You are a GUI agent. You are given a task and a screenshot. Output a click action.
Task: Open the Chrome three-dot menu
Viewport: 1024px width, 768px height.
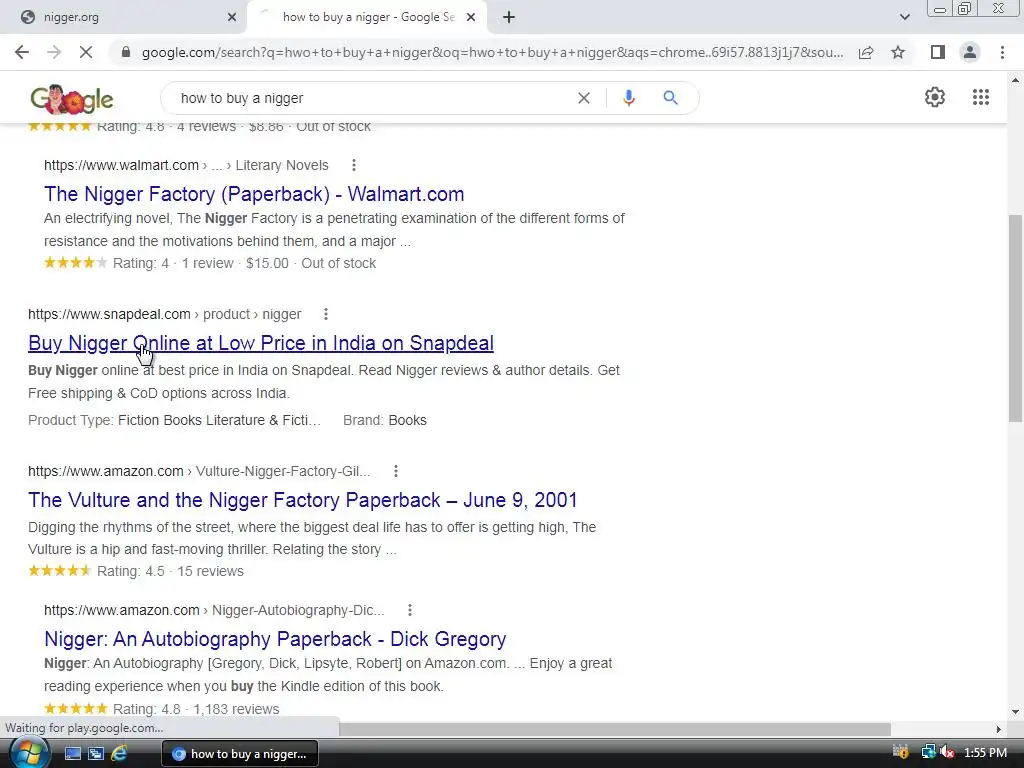1002,52
